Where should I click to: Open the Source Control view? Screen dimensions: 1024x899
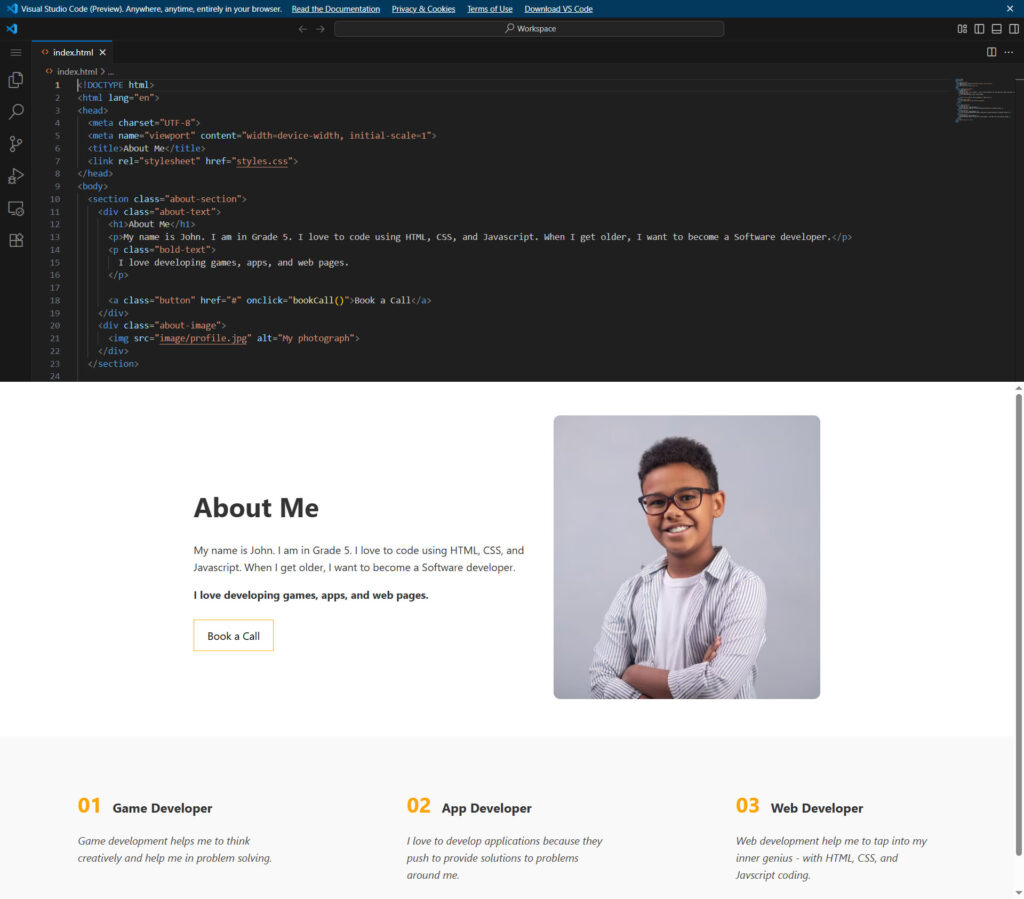coord(15,144)
